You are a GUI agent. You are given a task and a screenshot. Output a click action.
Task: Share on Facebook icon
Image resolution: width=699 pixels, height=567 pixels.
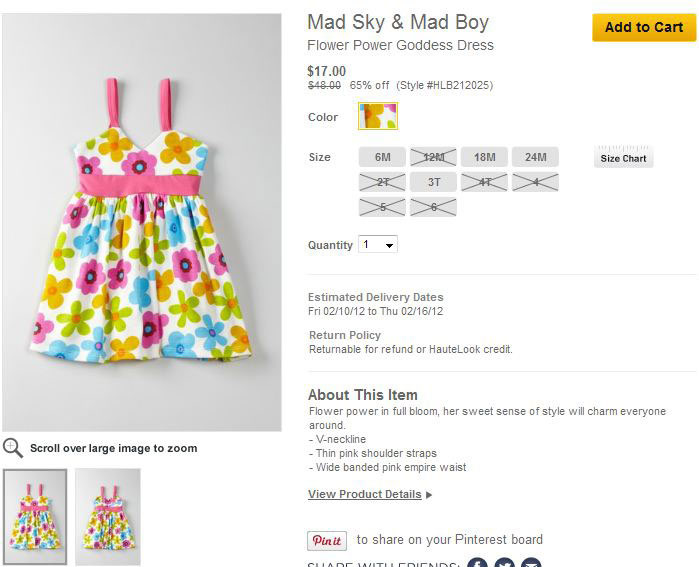[478, 563]
